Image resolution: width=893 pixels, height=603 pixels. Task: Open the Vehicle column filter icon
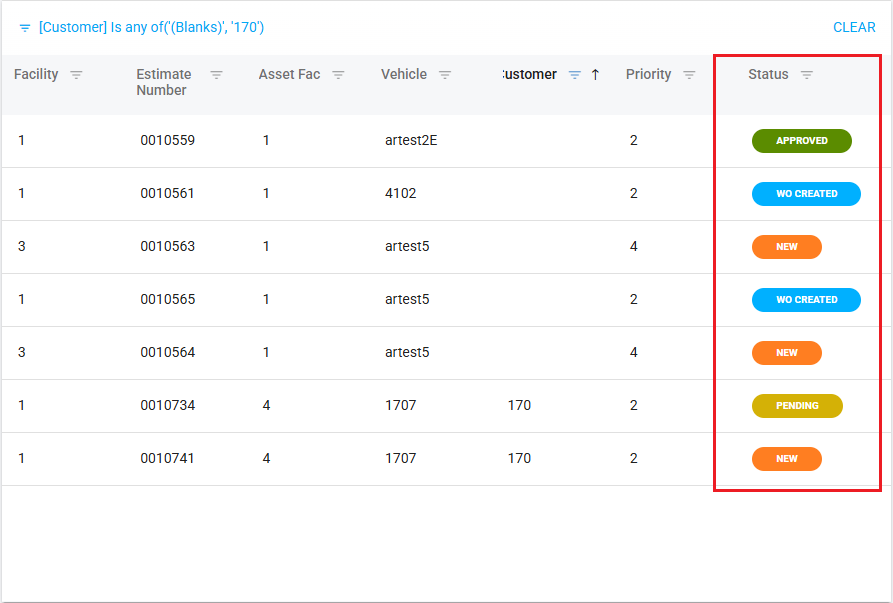point(445,75)
